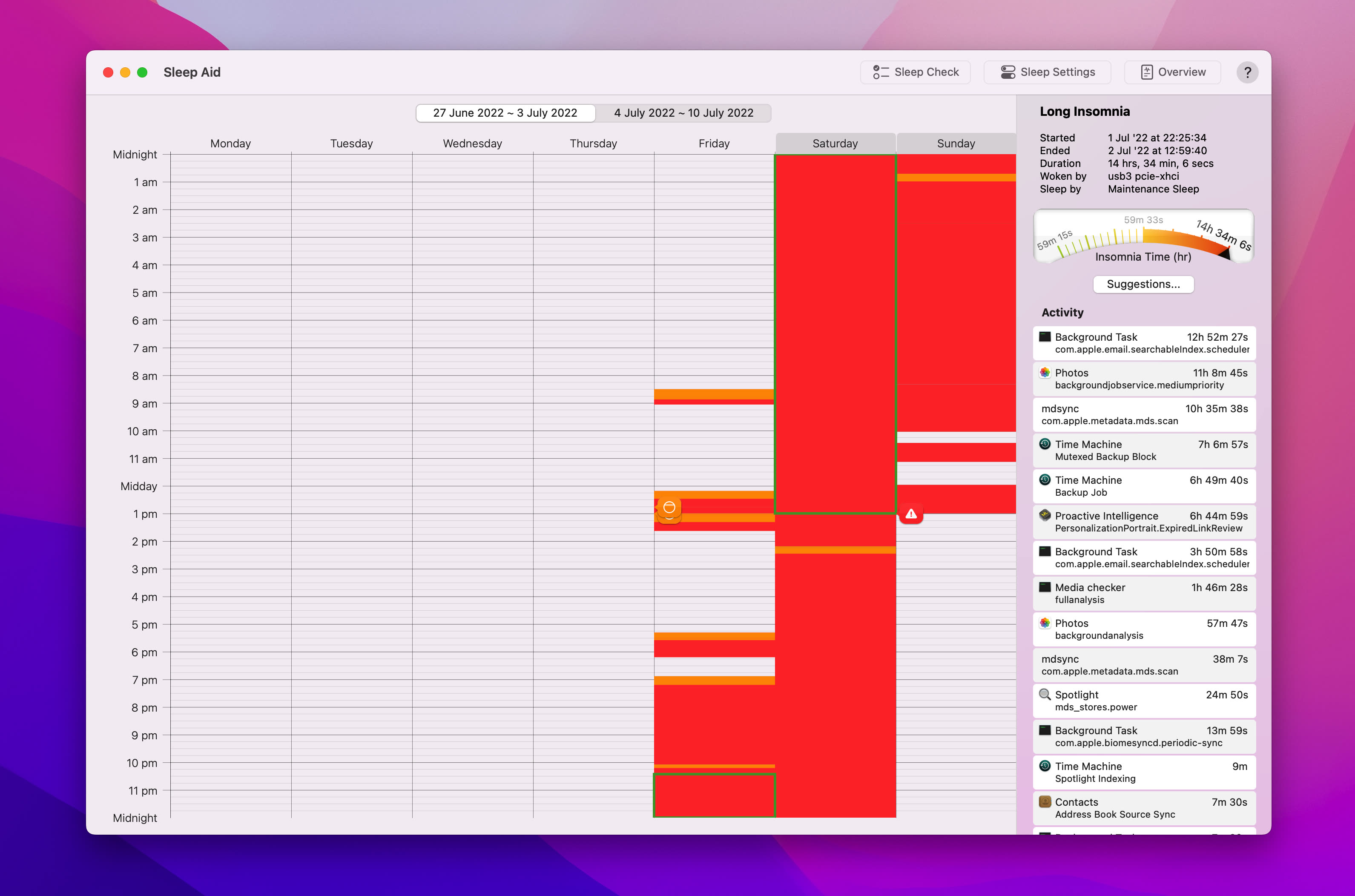1355x896 pixels.
Task: Click the Sleep Check checklist icon
Action: pos(881,72)
